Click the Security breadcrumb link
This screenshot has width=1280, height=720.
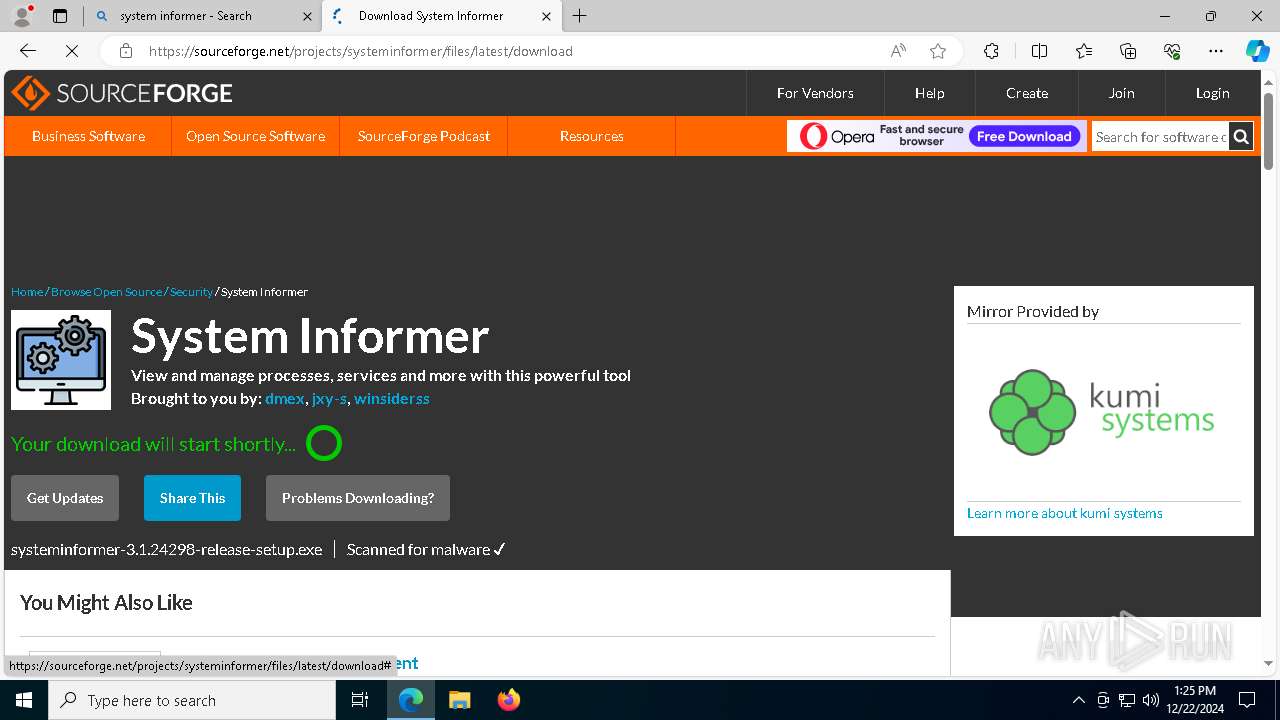point(191,292)
